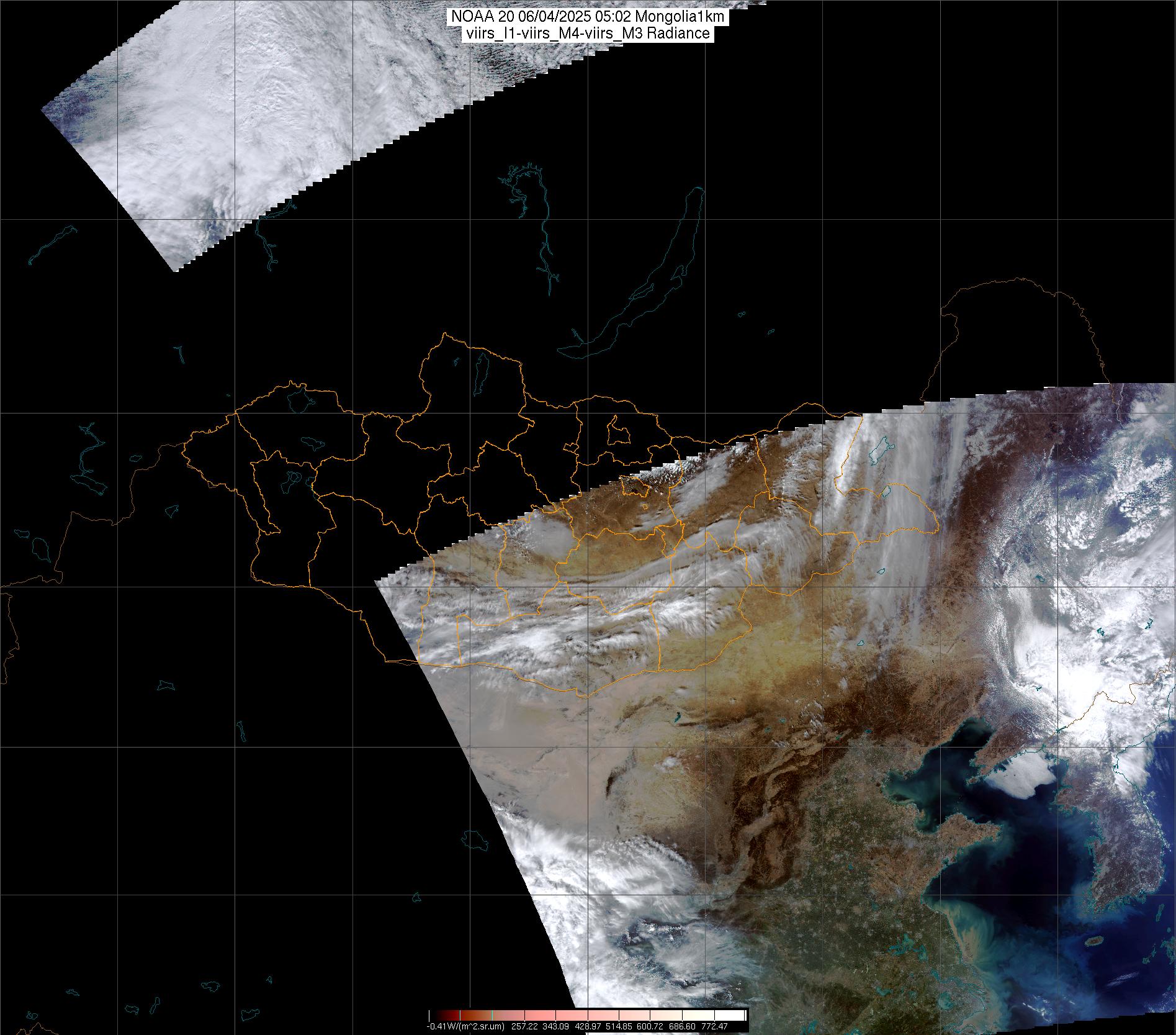Image resolution: width=1176 pixels, height=1035 pixels.
Task: Click the 'viirs_I1-viirs_M4-viirs_M3 Radiance' subtitle
Action: pyautogui.click(x=588, y=34)
